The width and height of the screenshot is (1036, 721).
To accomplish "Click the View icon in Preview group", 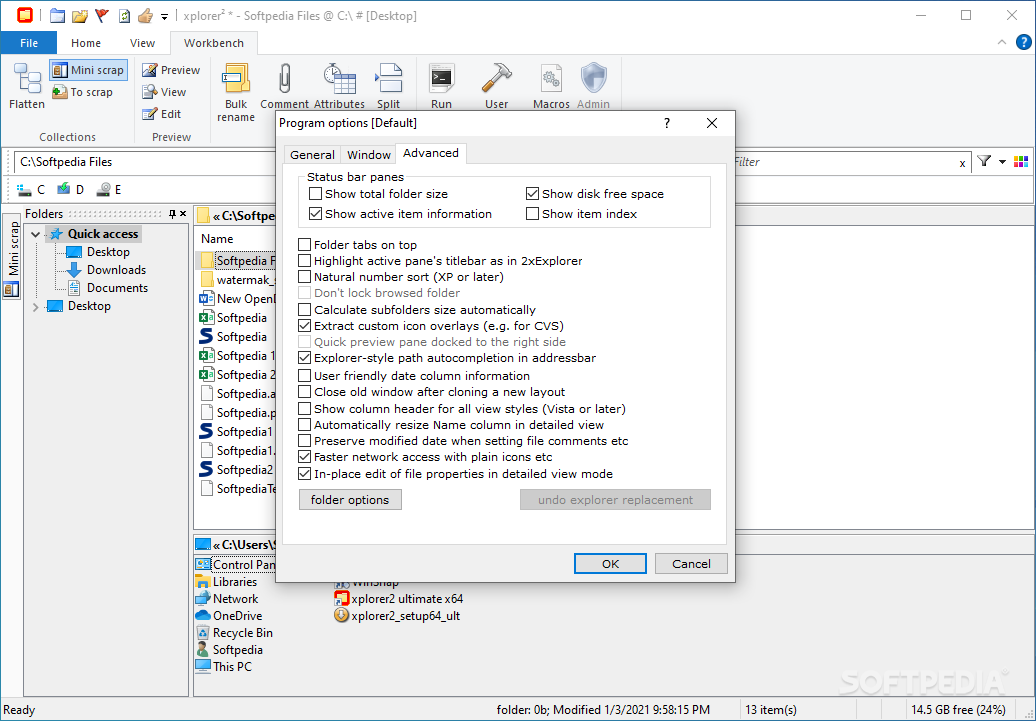I will [149, 92].
